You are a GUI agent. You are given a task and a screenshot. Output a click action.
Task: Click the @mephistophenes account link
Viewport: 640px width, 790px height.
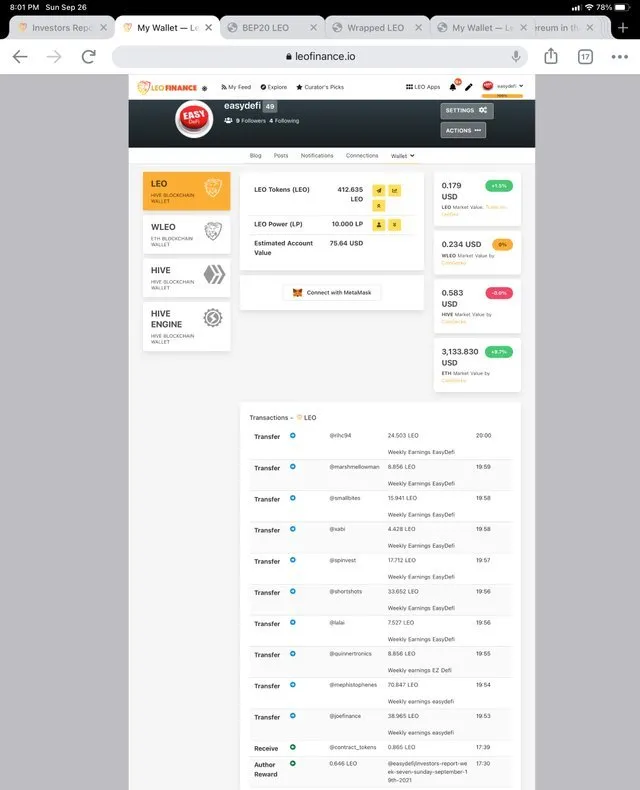pos(353,685)
